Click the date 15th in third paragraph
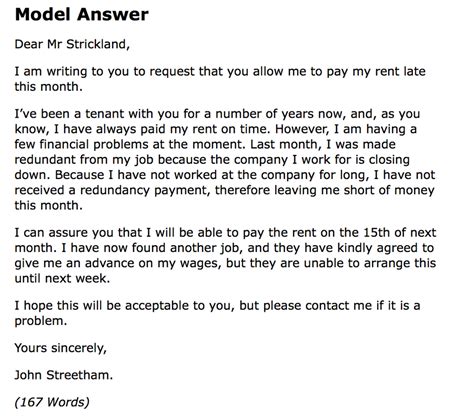This screenshot has height=420, width=474. pos(376,232)
